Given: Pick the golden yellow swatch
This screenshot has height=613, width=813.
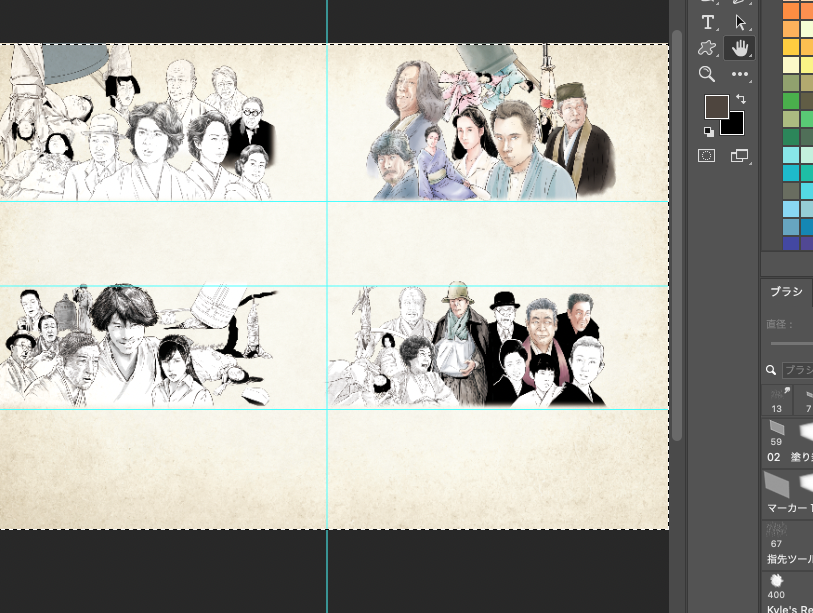Looking at the screenshot, I should click(791, 47).
